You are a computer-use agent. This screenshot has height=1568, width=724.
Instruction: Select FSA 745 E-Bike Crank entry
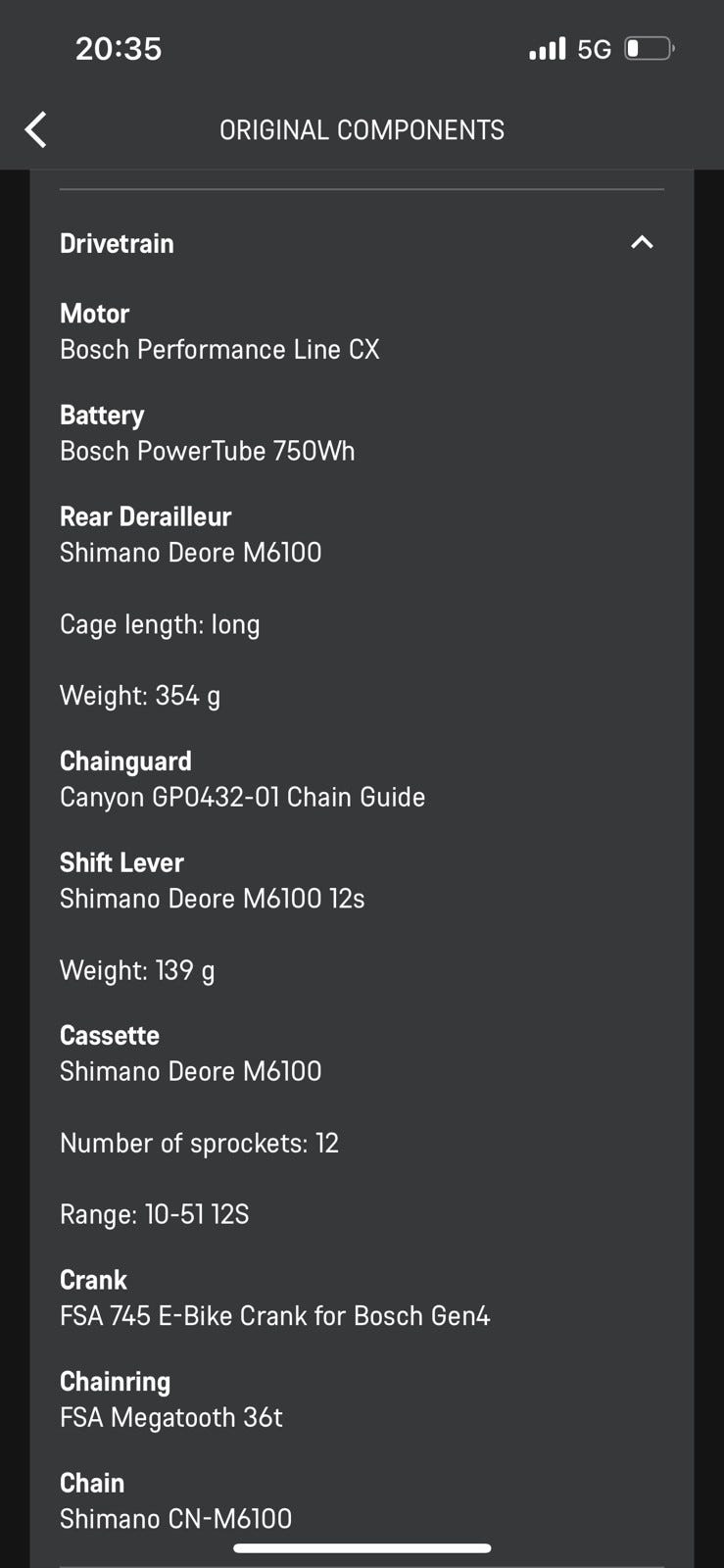point(274,1315)
